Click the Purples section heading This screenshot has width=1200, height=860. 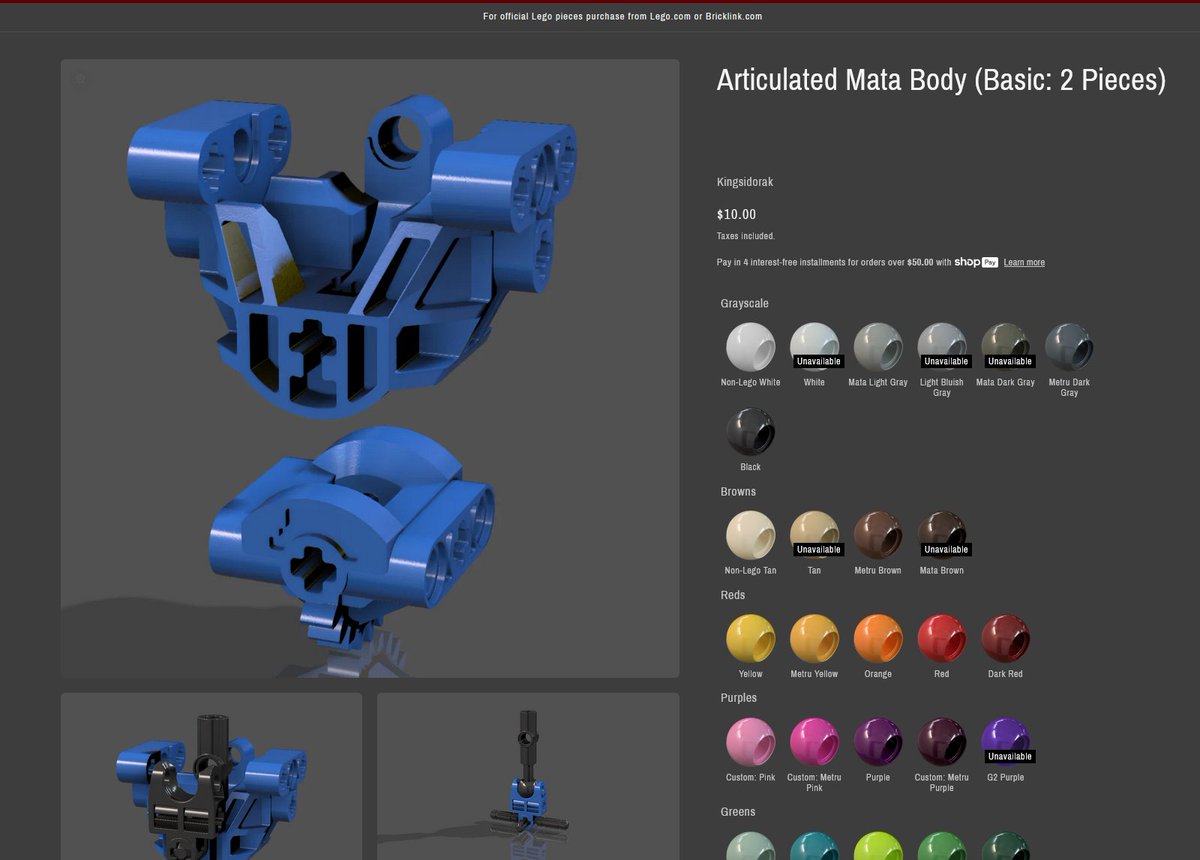(738, 698)
